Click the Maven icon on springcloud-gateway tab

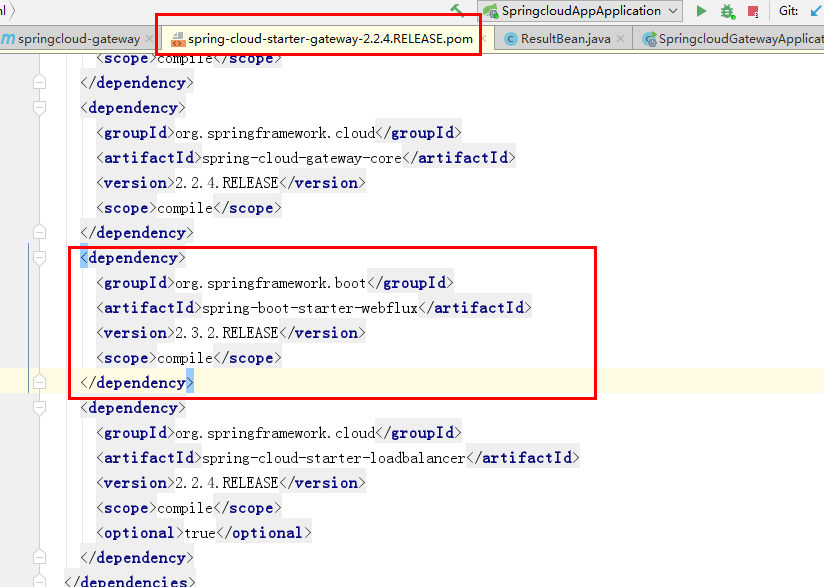point(8,39)
